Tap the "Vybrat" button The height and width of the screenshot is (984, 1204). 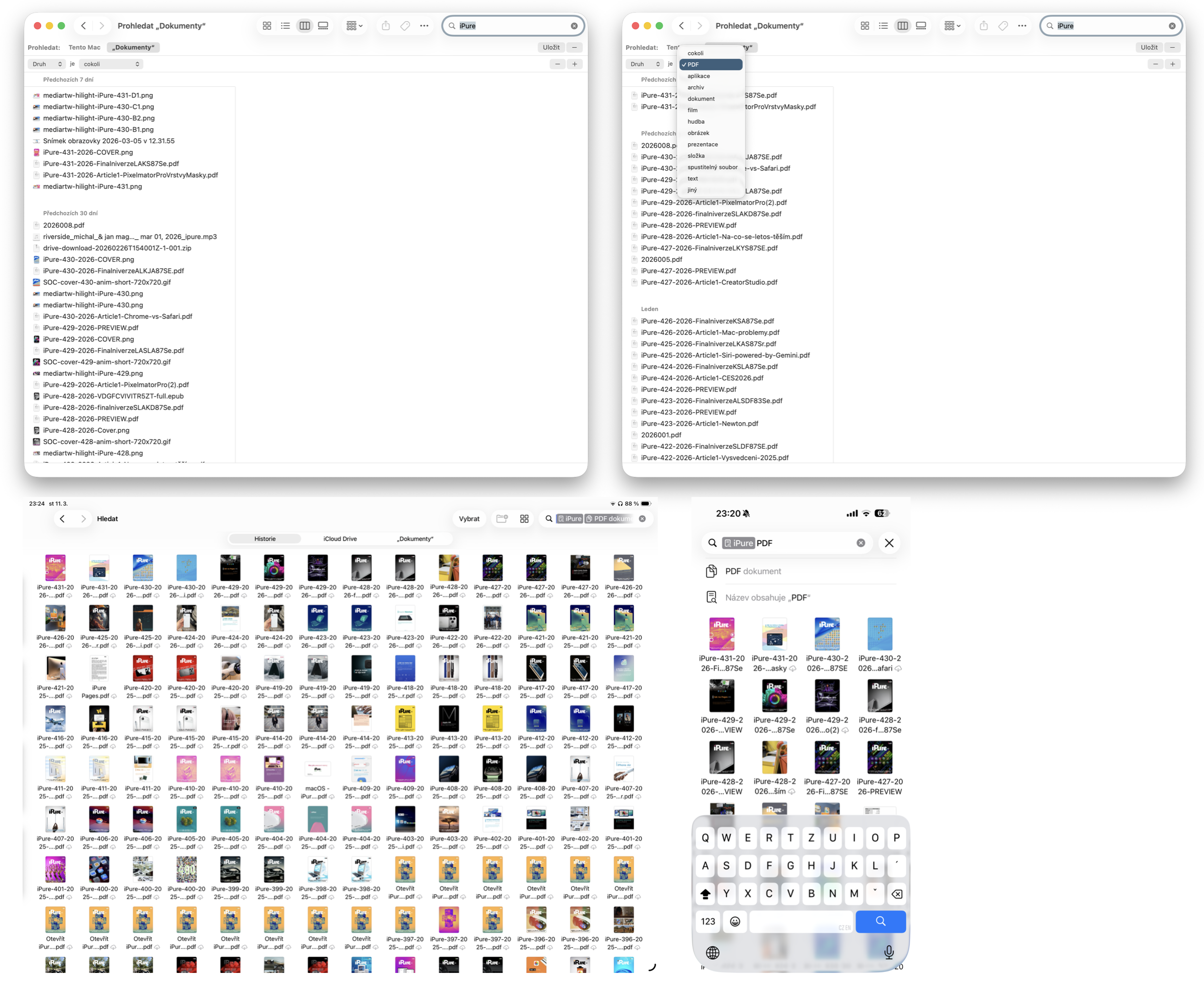pyautogui.click(x=469, y=519)
